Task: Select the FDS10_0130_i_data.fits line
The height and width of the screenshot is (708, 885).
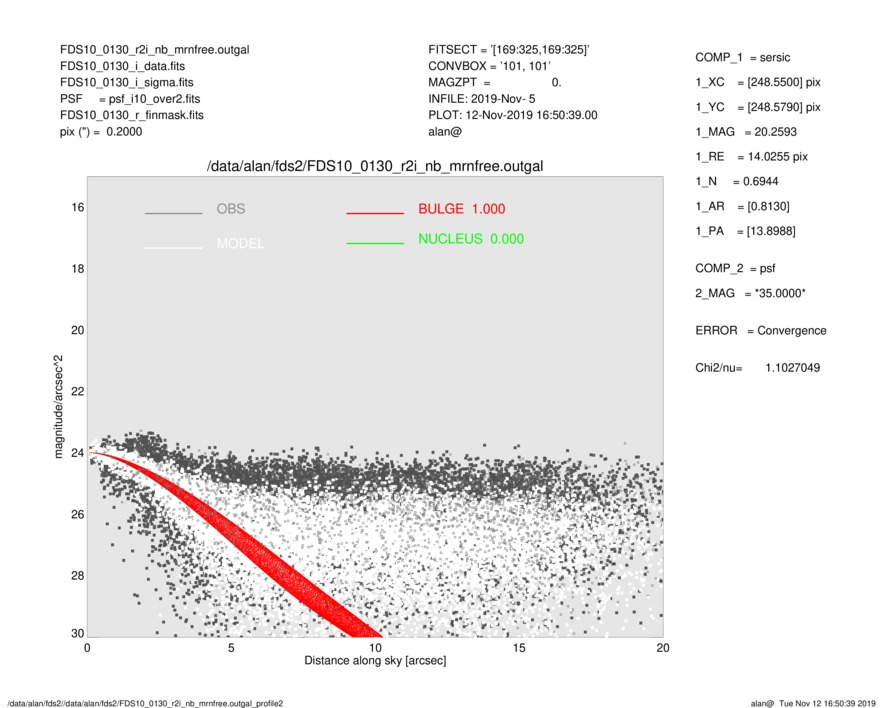Action: coord(122,66)
